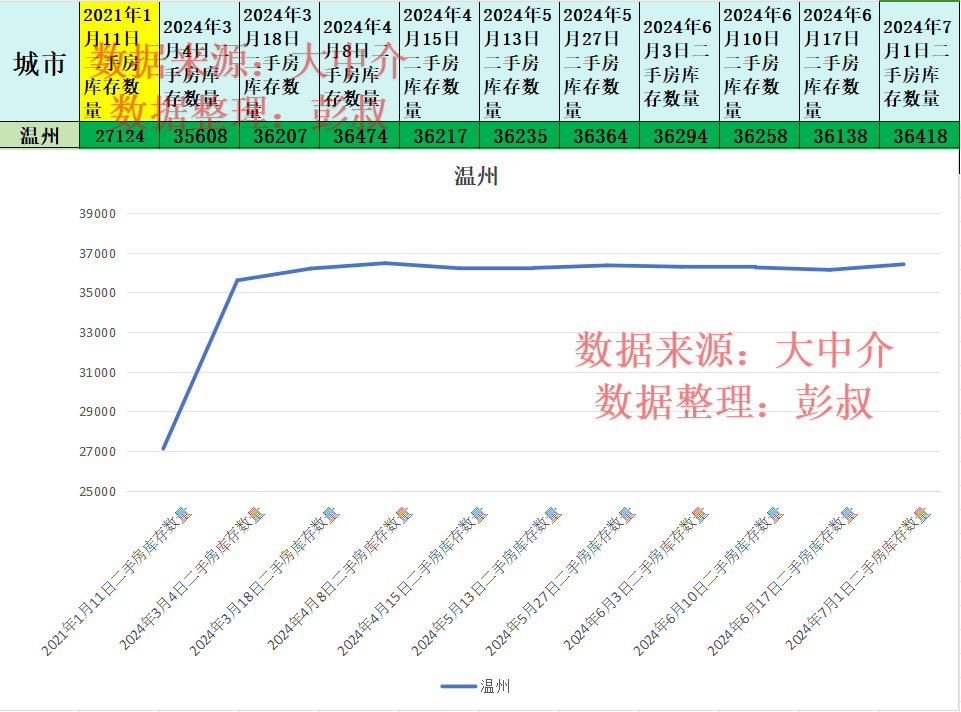The width and height of the screenshot is (961, 712).
Task: Click the 2024年6月3日 column header cell
Action: [679, 61]
